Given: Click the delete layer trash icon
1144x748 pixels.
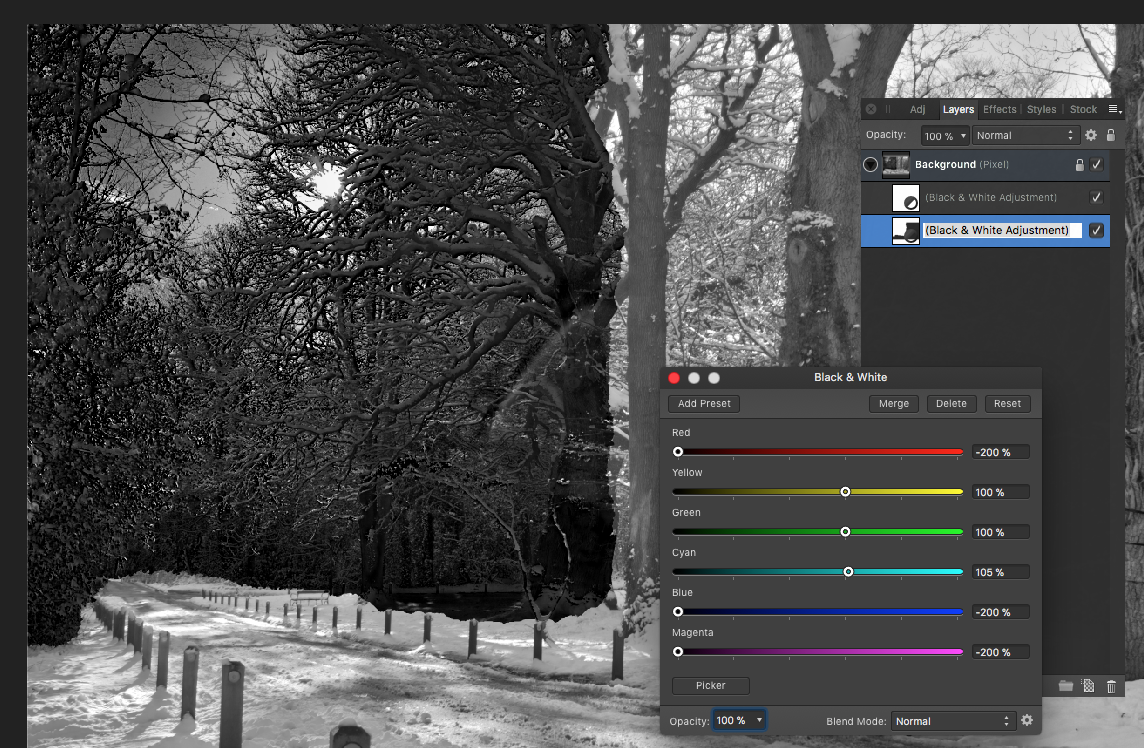Looking at the screenshot, I should pos(1111,686).
